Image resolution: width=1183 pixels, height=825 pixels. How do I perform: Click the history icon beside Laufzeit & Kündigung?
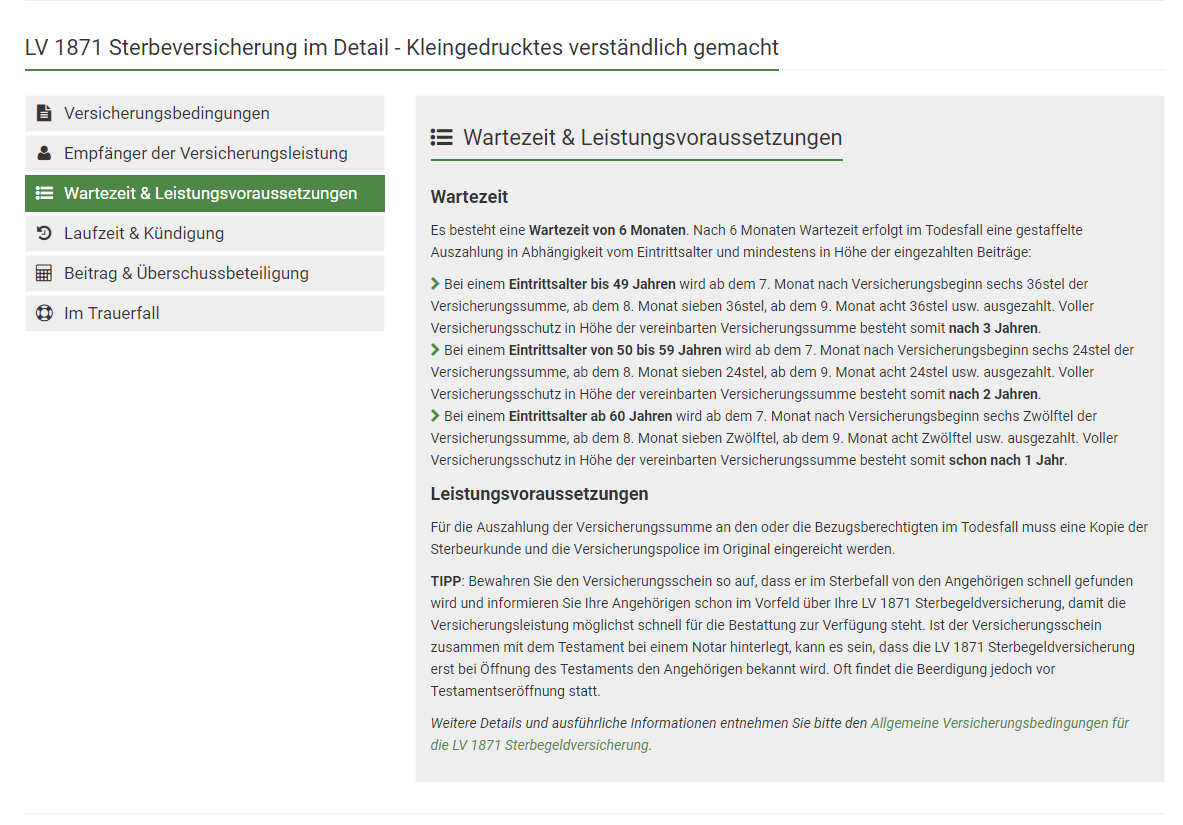(x=45, y=233)
